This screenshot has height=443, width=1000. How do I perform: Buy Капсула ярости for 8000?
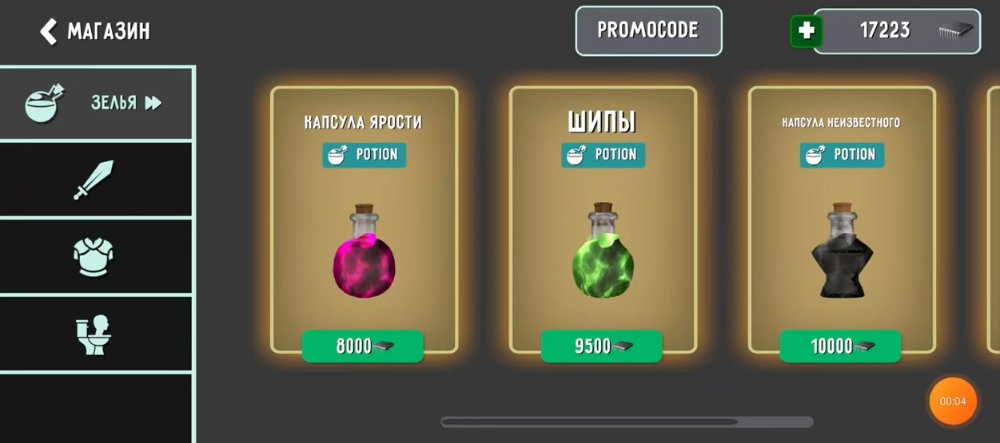(363, 346)
